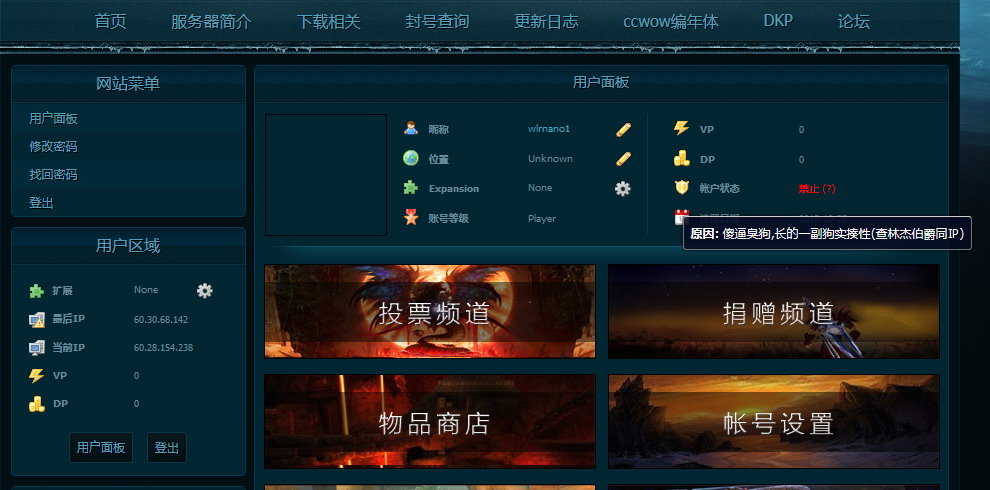This screenshot has height=490, width=990.
Task: Select 修改密码 in the website menu
Action: point(53,146)
